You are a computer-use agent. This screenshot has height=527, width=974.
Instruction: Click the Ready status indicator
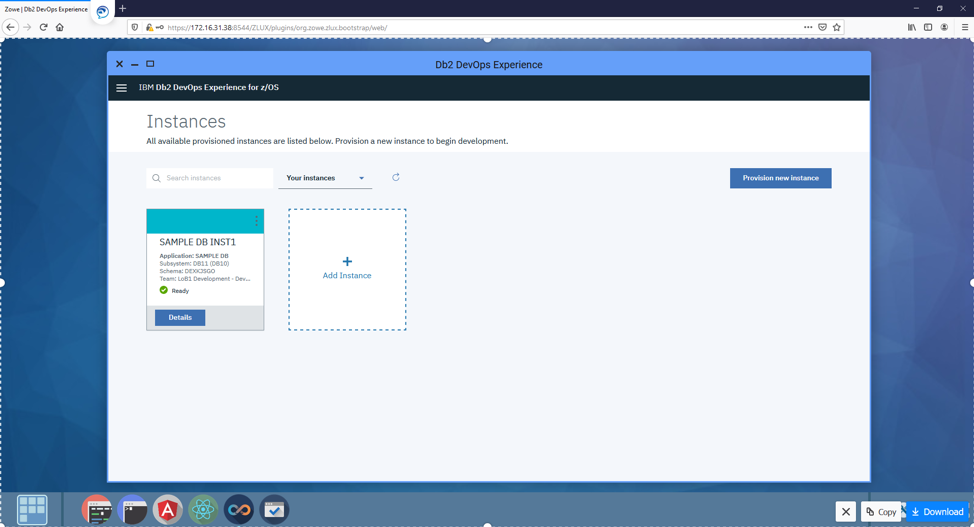175,290
